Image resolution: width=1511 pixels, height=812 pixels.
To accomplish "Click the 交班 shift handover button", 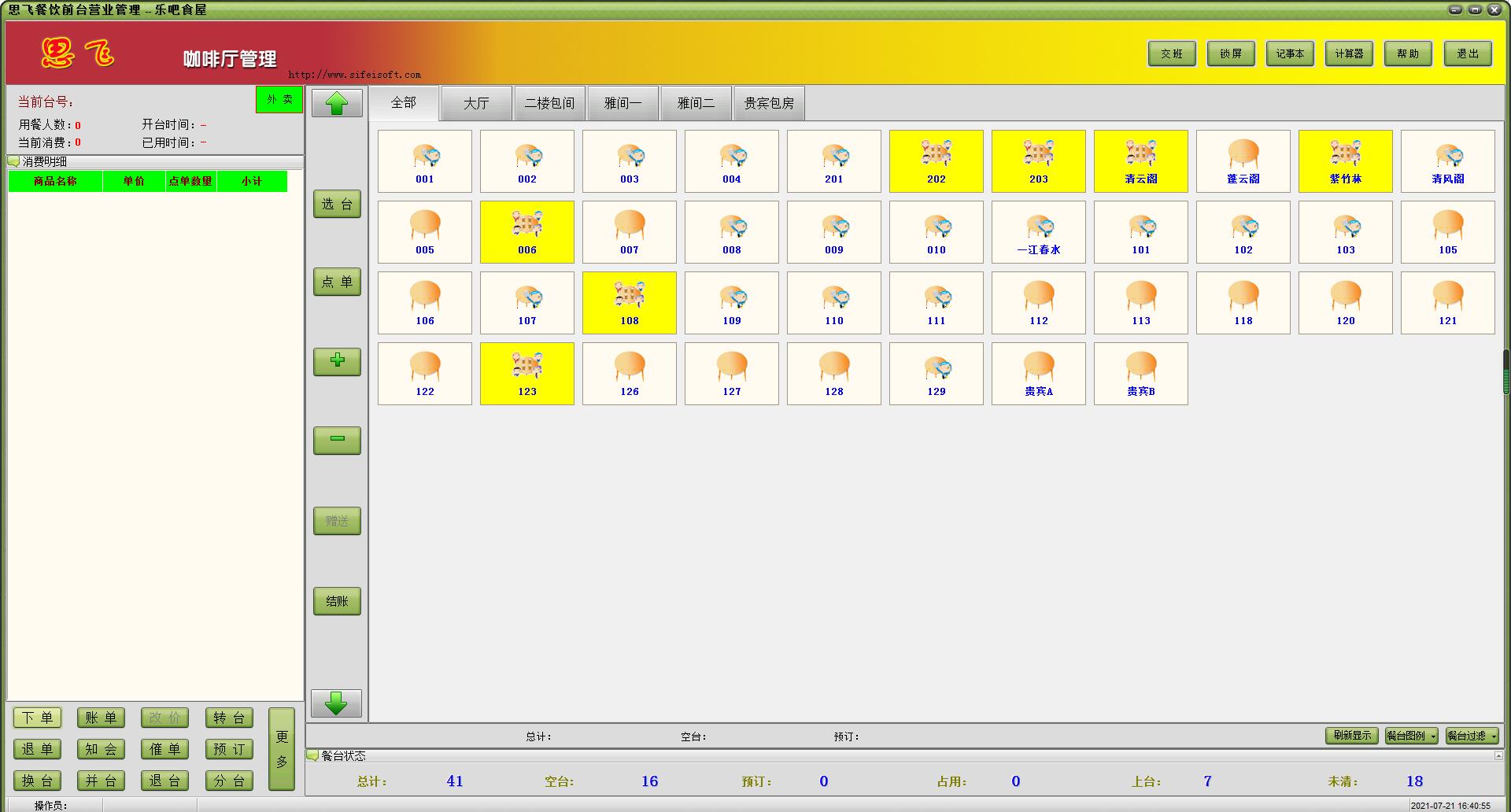I will (x=1171, y=54).
